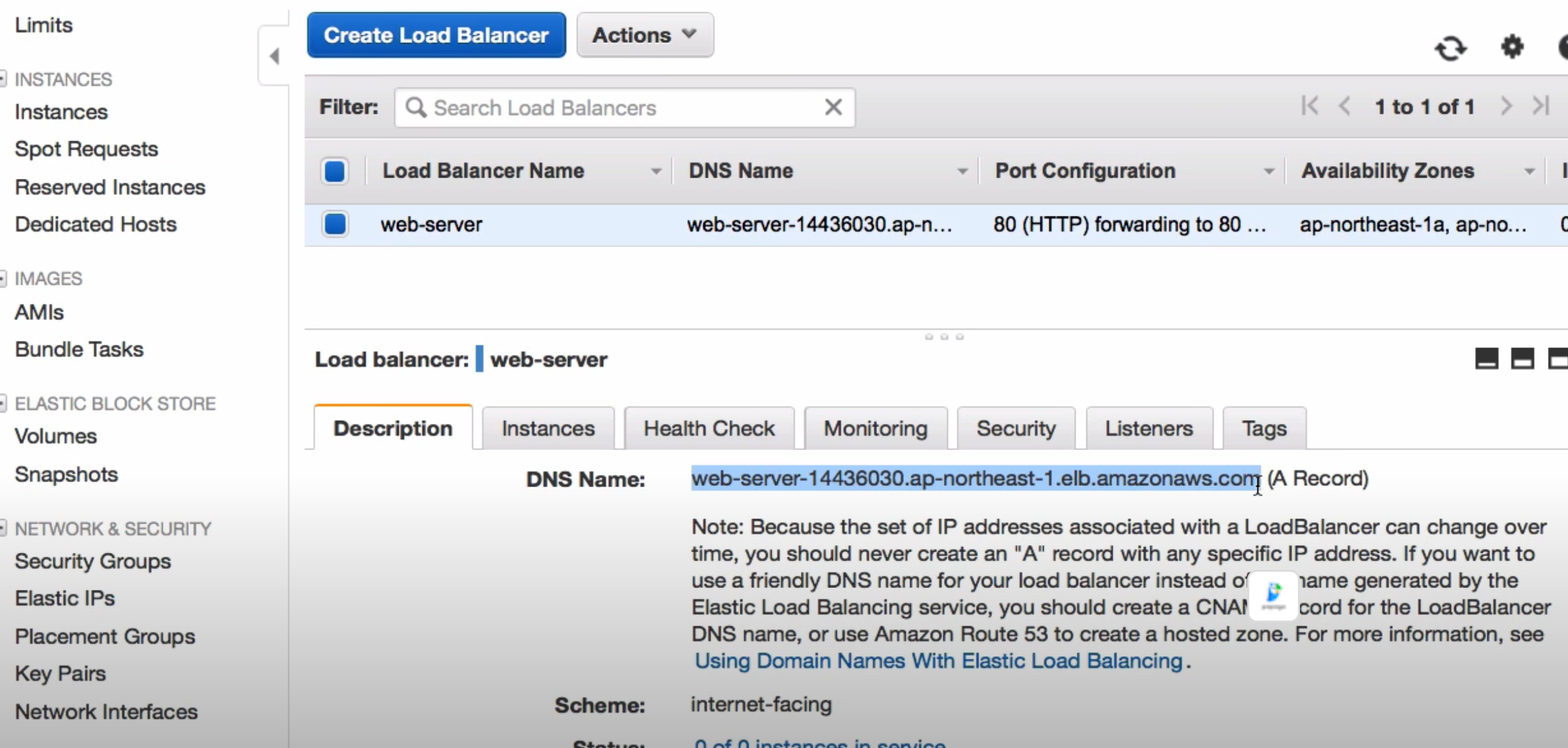Minimize the details pane layout icon
This screenshot has height=748, width=1568.
[x=1487, y=358]
